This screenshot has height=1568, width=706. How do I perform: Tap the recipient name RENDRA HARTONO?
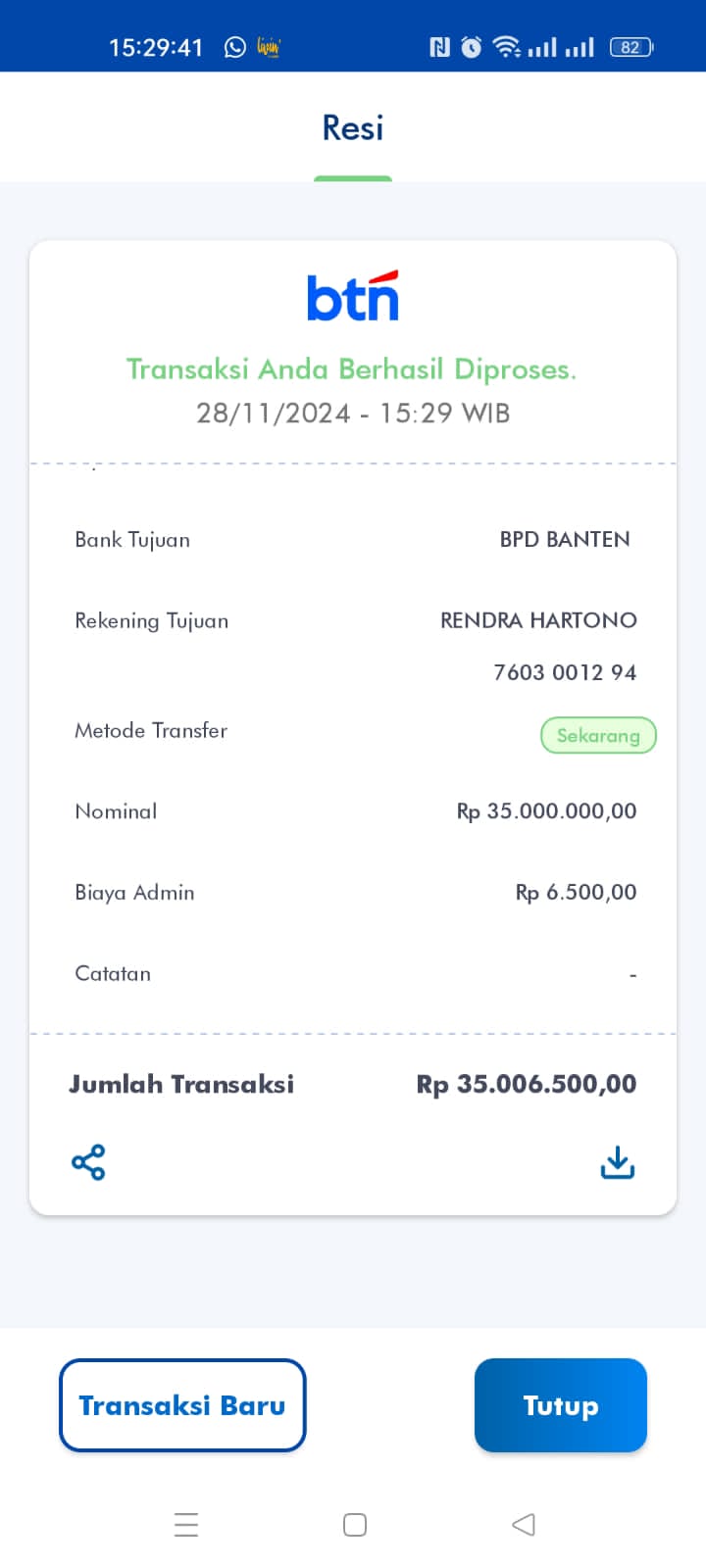click(538, 620)
